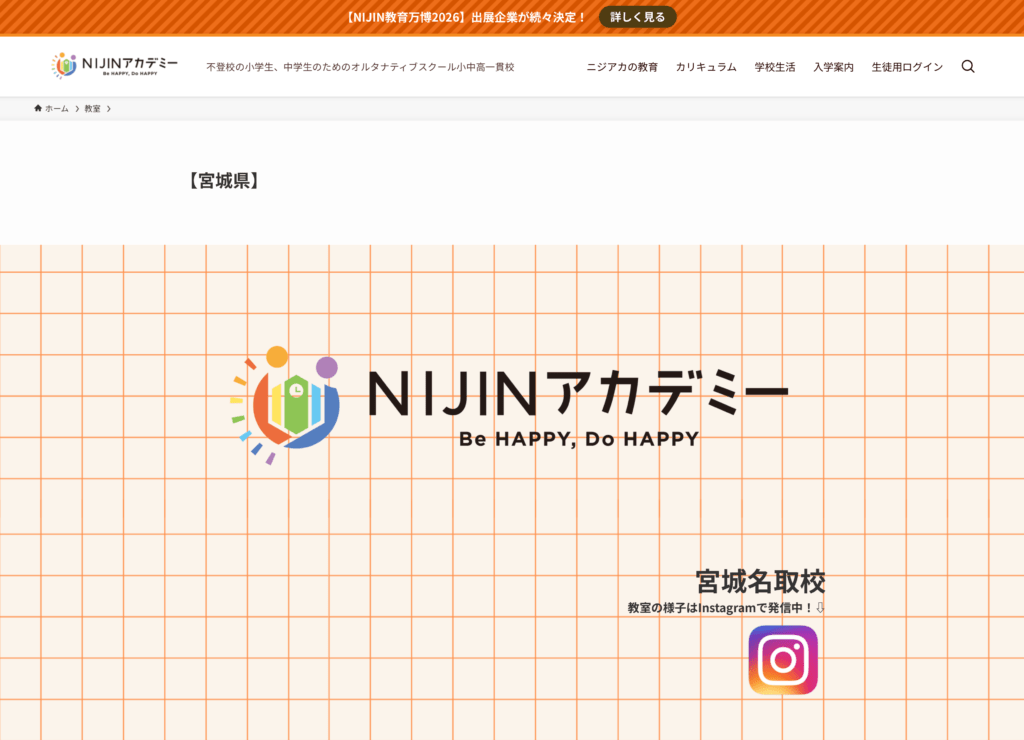
Task: Click the NIJINアカデミー header logo
Action: tap(114, 66)
